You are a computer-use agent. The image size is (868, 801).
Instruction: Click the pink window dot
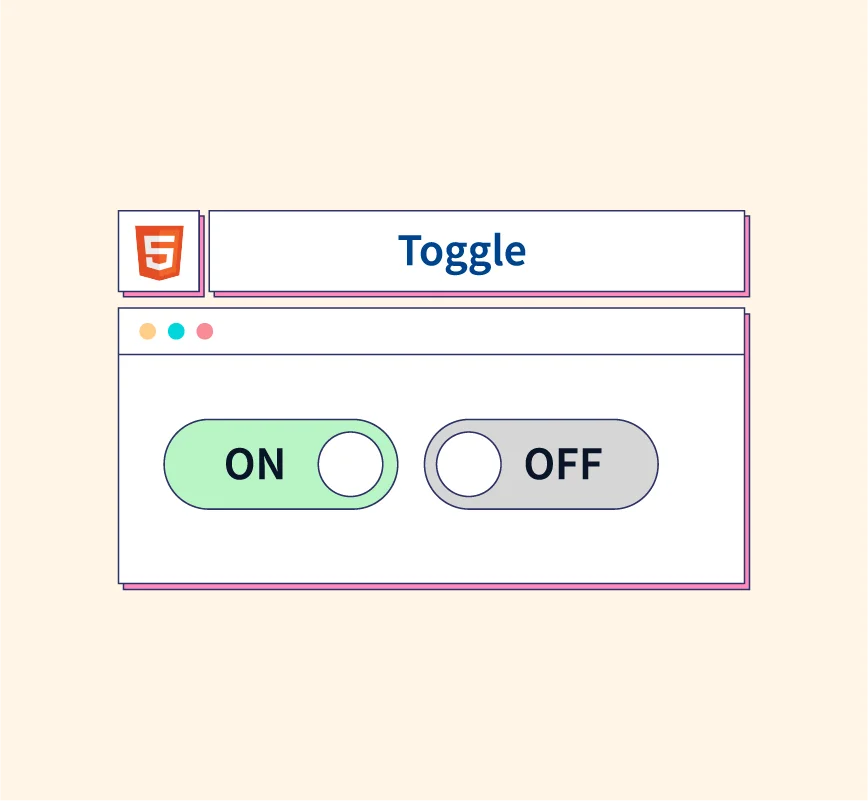[205, 331]
